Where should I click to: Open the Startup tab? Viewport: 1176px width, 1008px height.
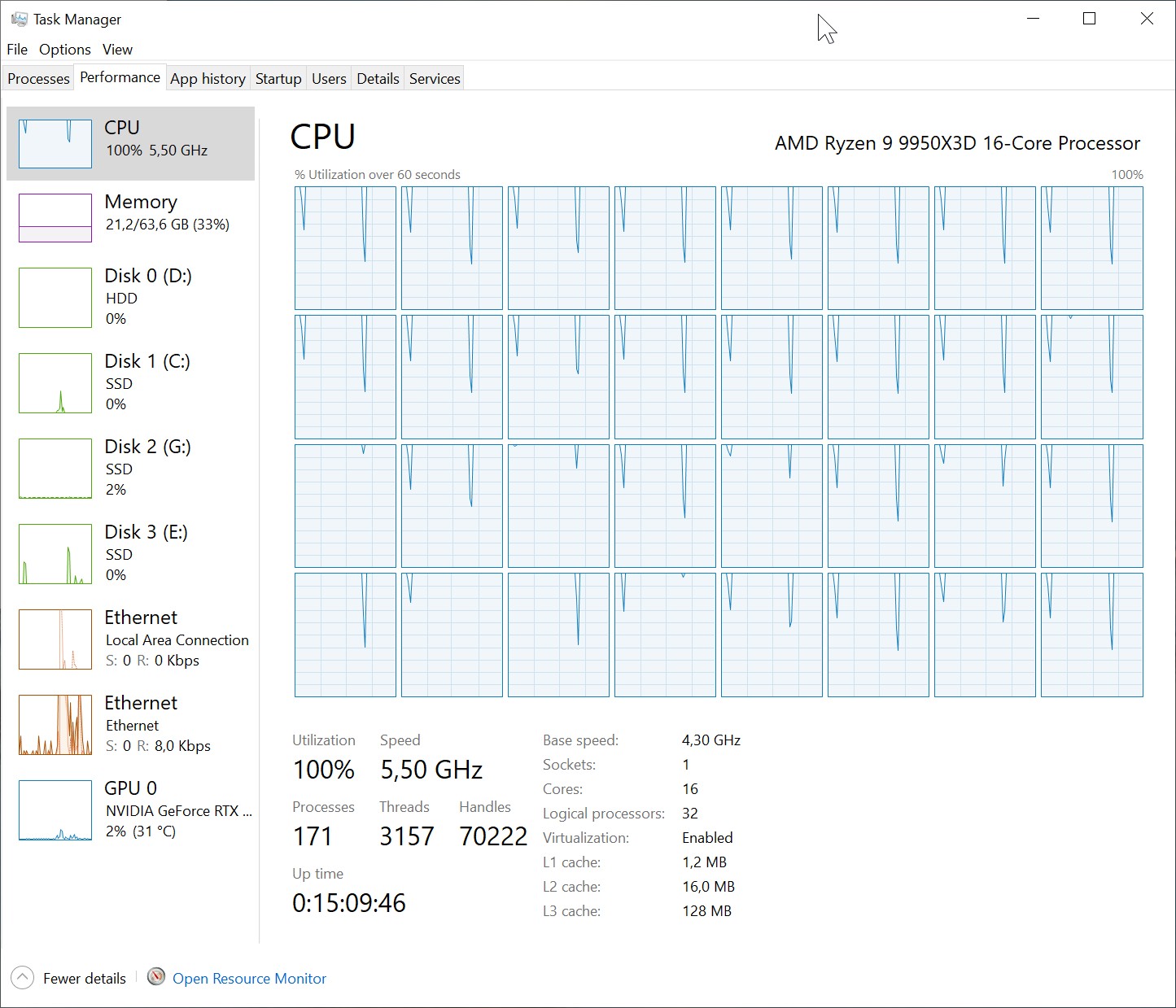(278, 79)
